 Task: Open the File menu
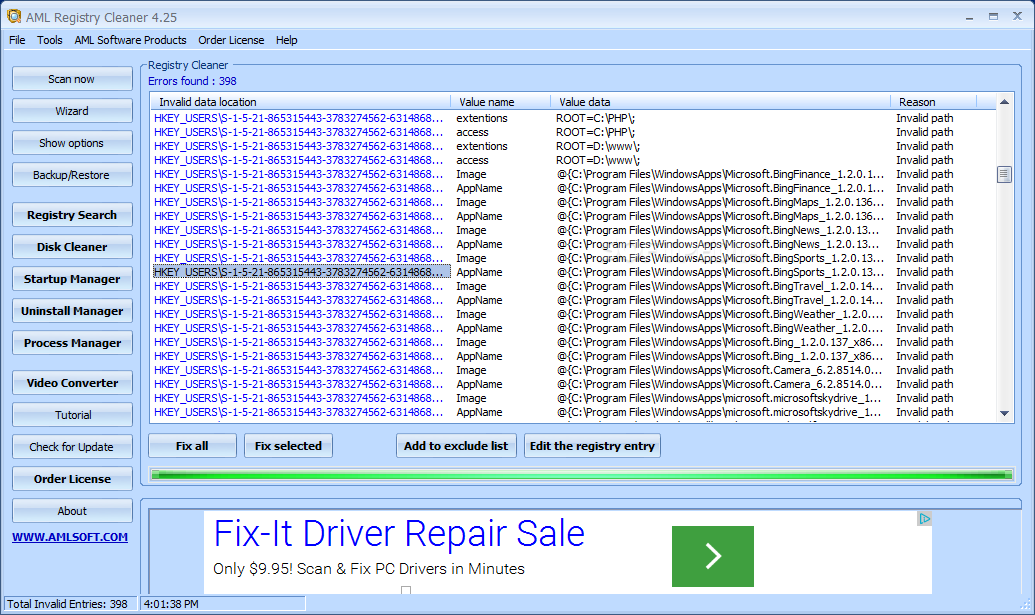[17, 40]
